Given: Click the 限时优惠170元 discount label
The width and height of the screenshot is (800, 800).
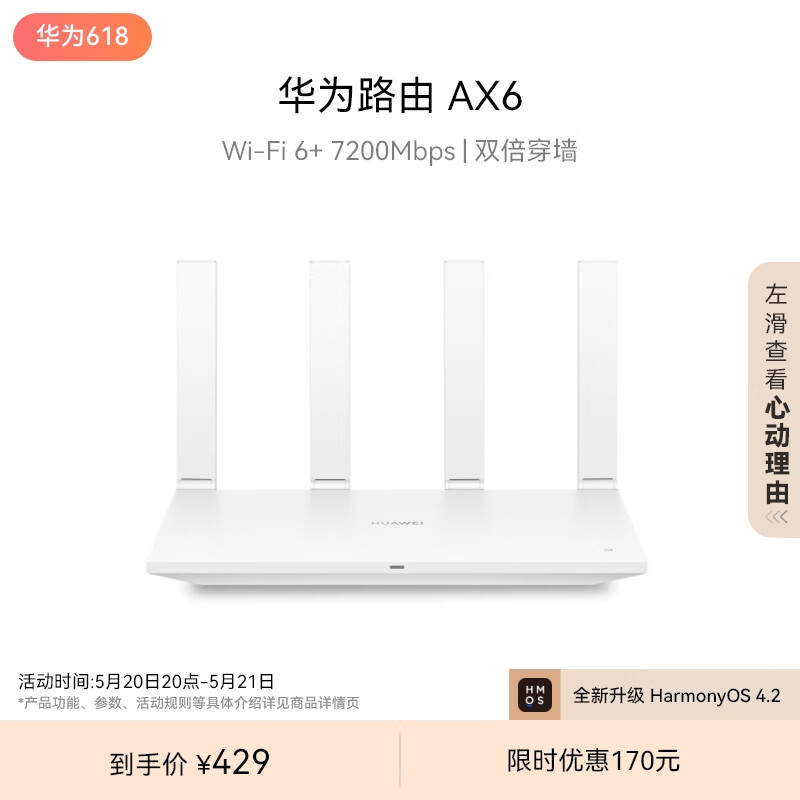Looking at the screenshot, I should click(593, 761).
